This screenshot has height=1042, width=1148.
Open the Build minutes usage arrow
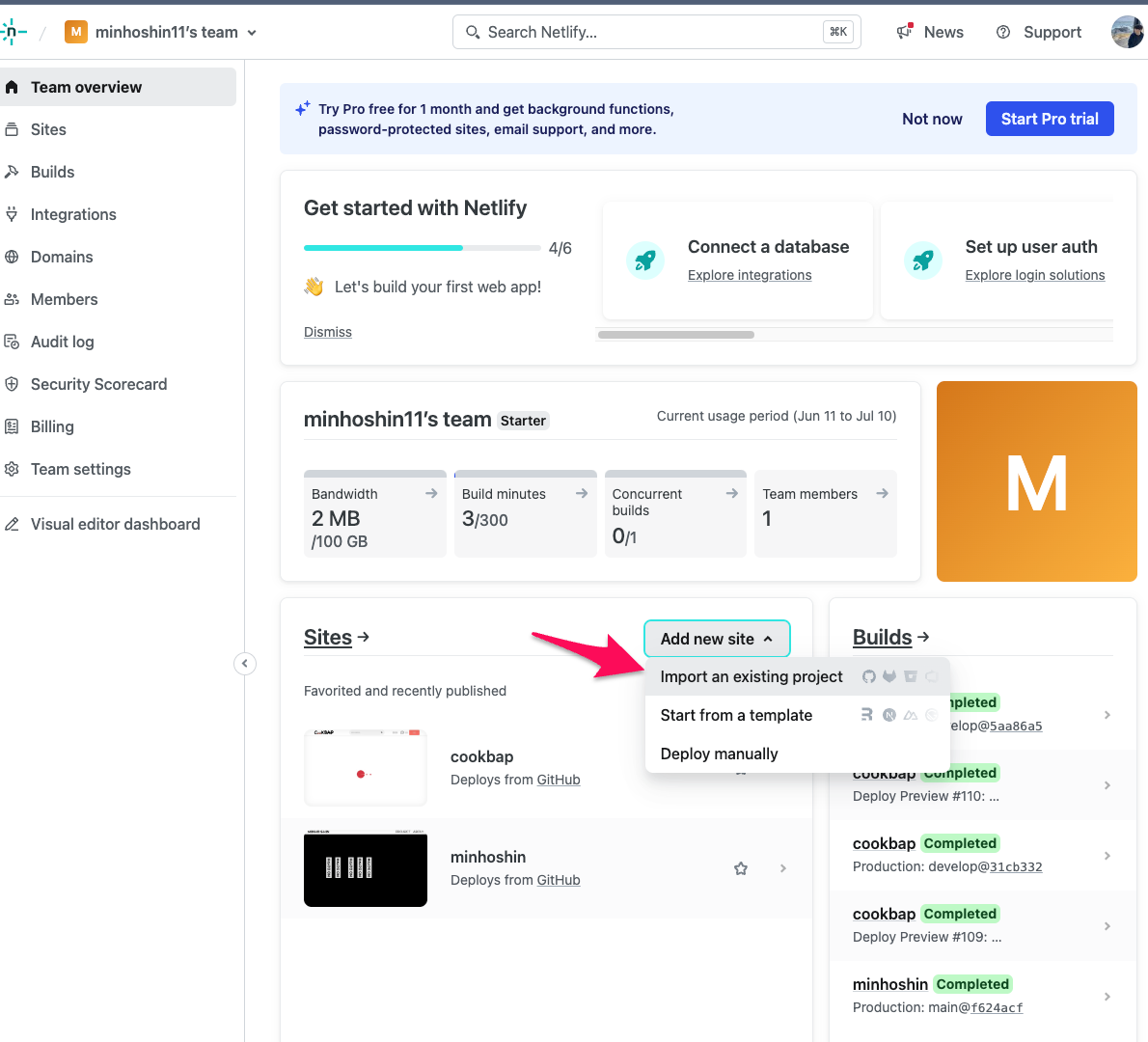[582, 494]
